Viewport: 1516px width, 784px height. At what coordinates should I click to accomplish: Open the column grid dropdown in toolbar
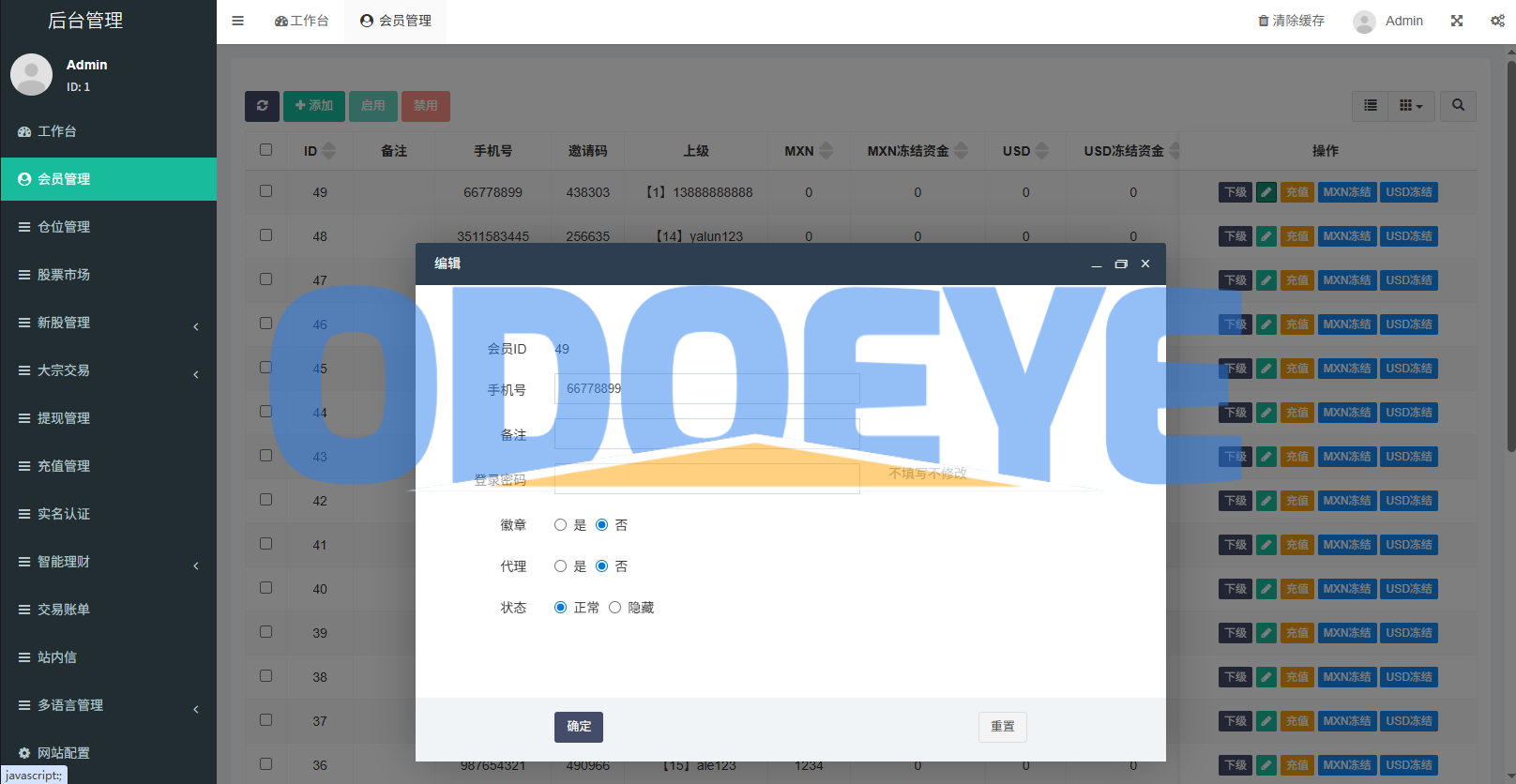click(x=1410, y=106)
